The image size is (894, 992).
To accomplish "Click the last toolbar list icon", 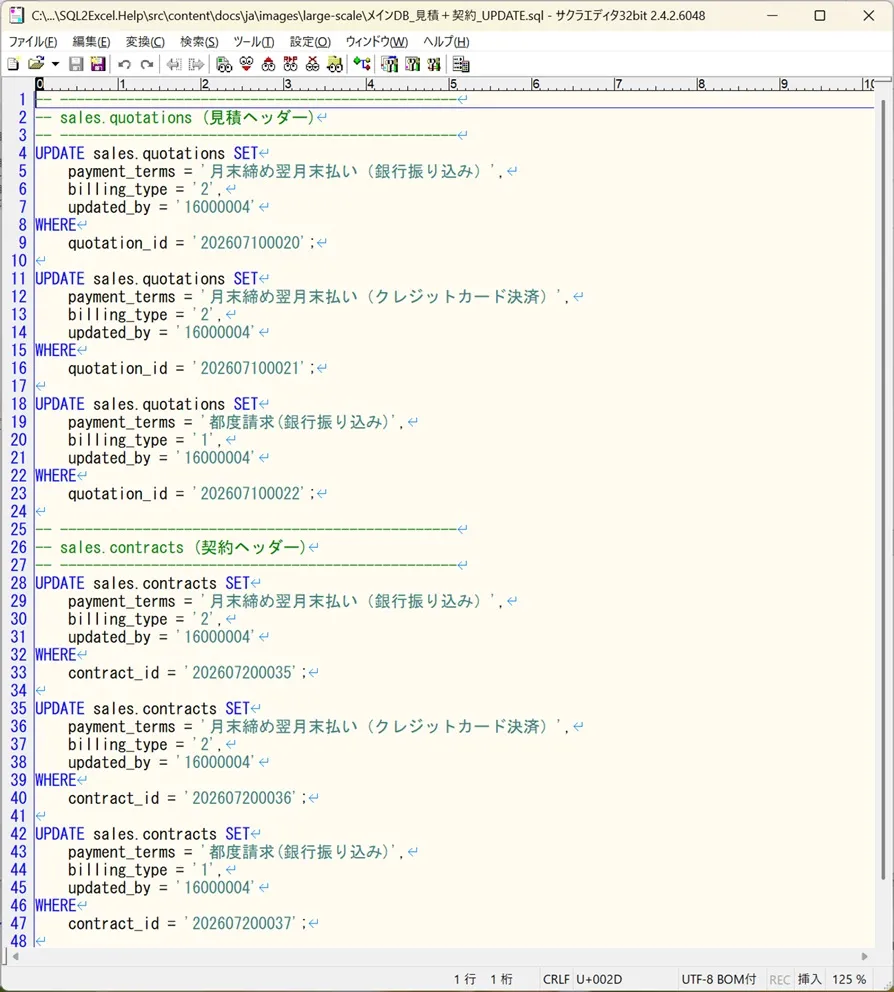I will (461, 64).
